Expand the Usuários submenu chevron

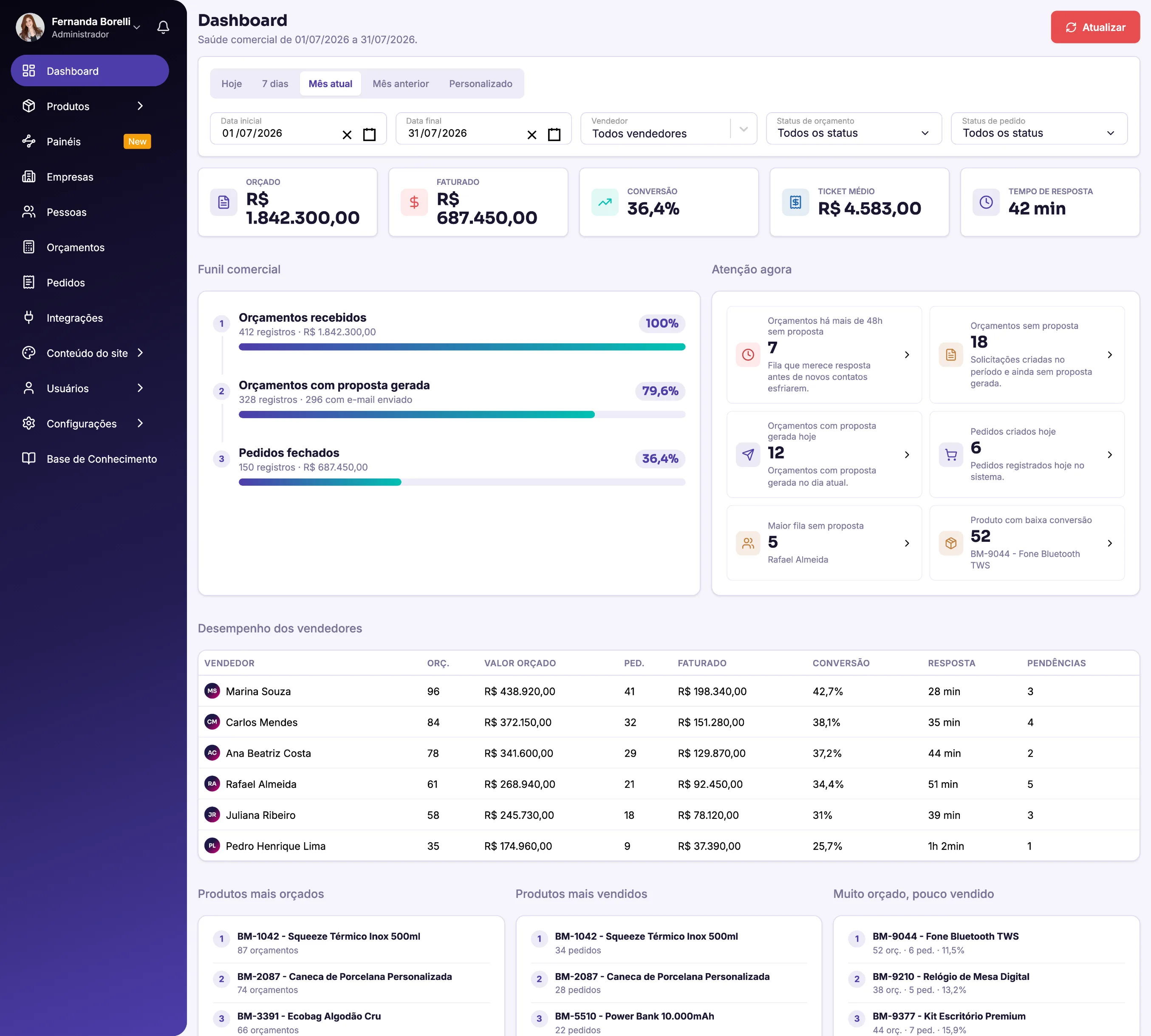click(x=140, y=388)
